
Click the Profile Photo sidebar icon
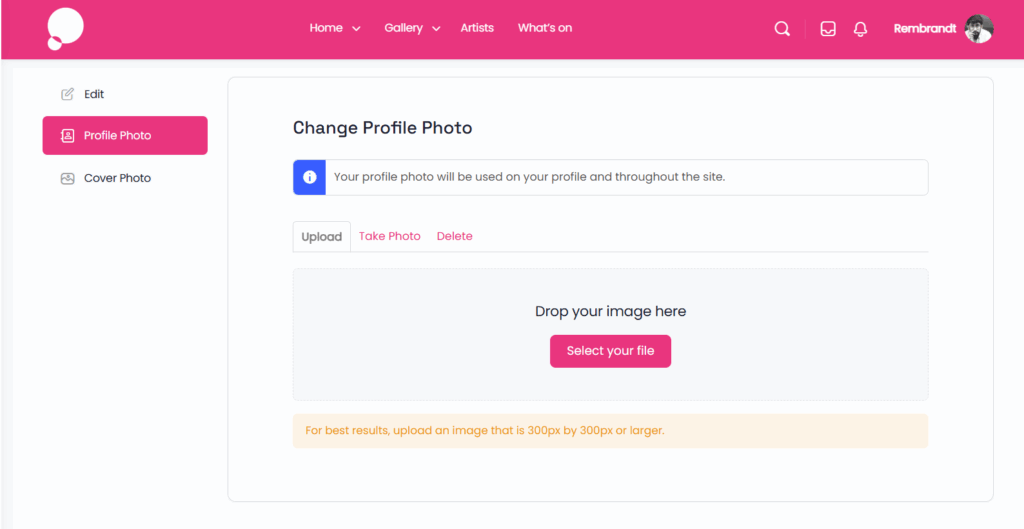click(x=68, y=135)
